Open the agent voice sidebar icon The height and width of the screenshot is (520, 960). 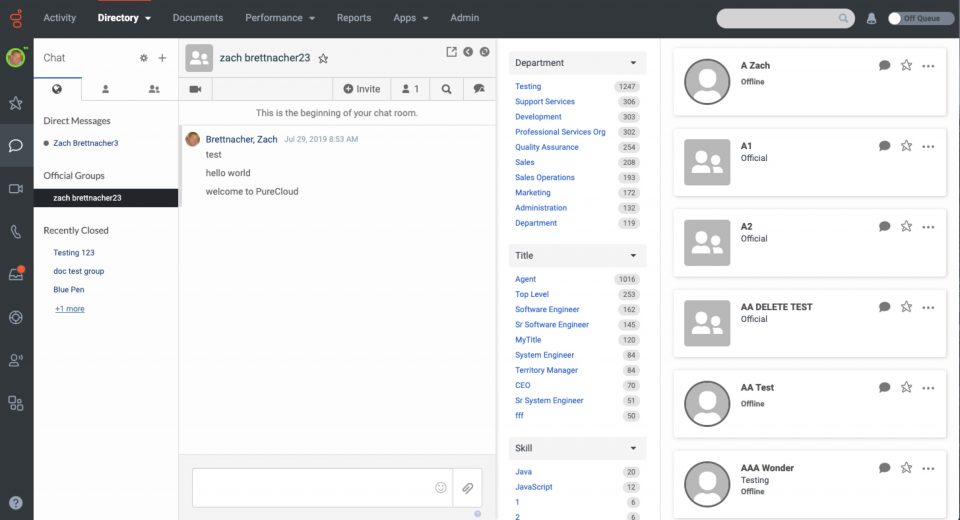(16, 360)
